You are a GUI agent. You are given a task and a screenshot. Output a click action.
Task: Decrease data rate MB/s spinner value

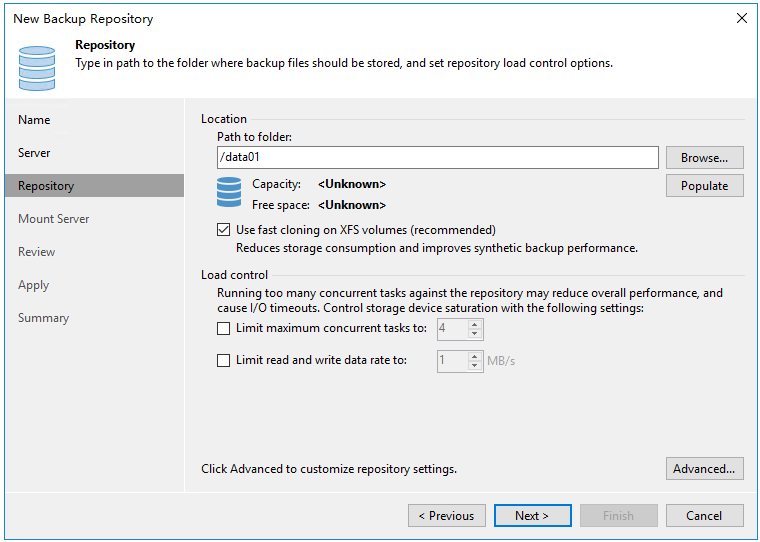click(475, 366)
